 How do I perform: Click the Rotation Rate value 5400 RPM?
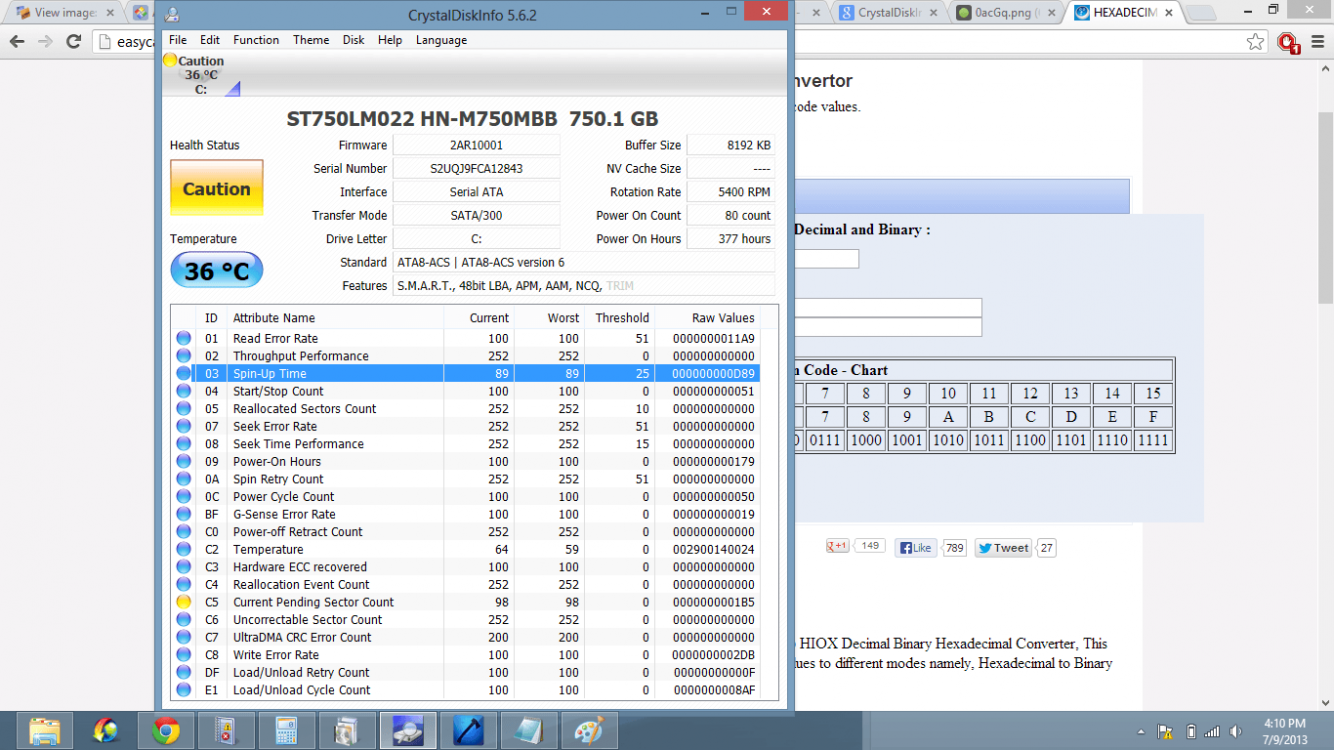click(x=731, y=192)
